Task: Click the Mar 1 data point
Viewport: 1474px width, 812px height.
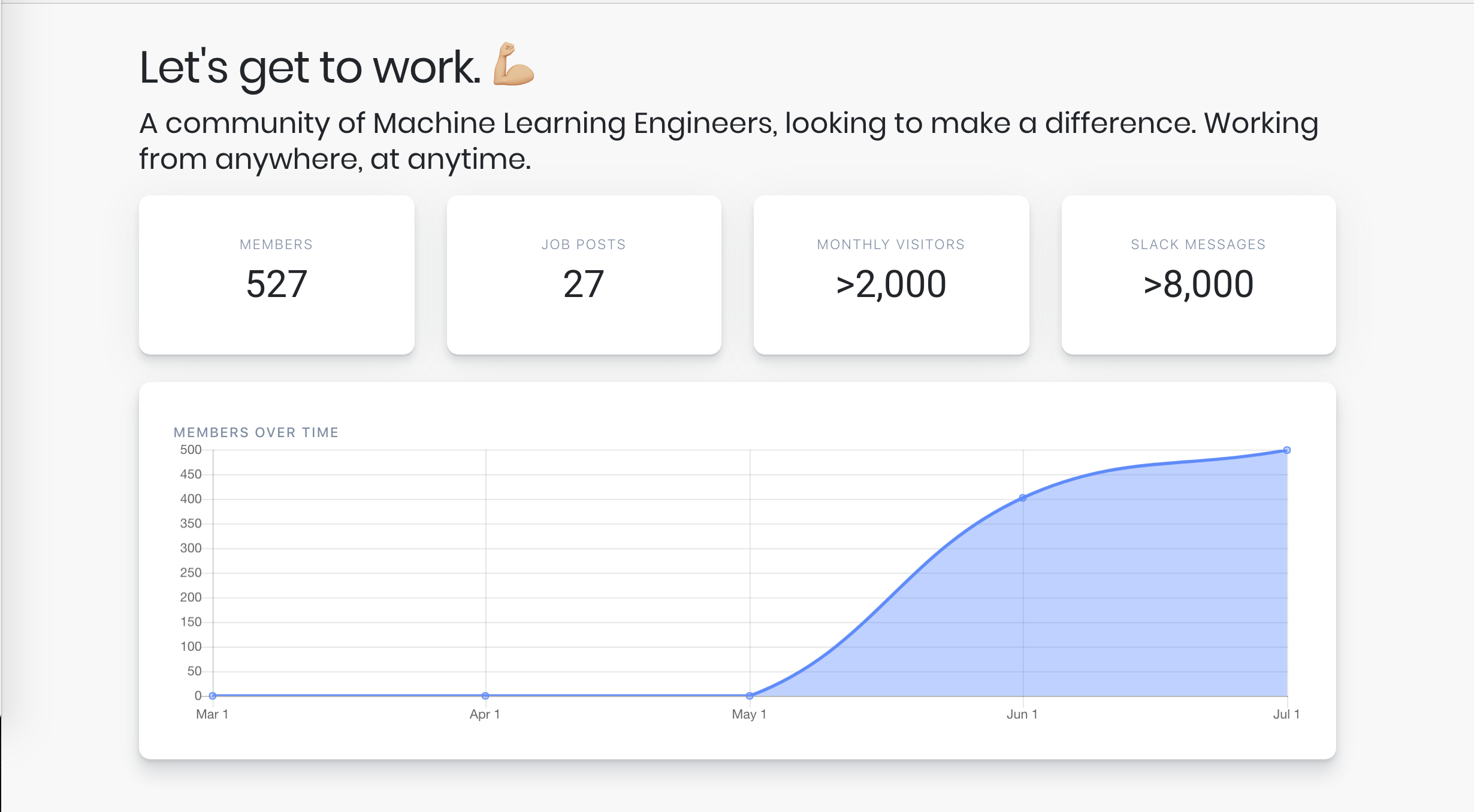Action: 213,696
